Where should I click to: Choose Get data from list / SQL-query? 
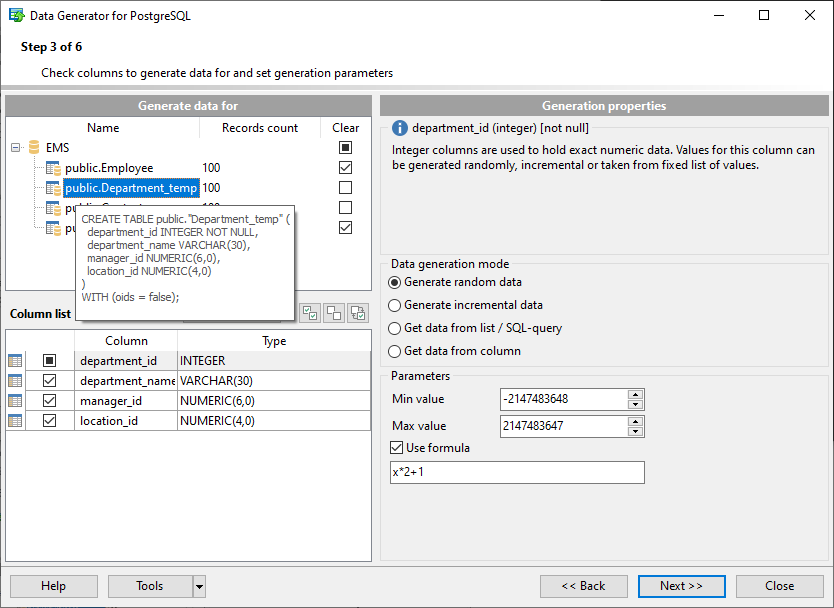point(395,328)
